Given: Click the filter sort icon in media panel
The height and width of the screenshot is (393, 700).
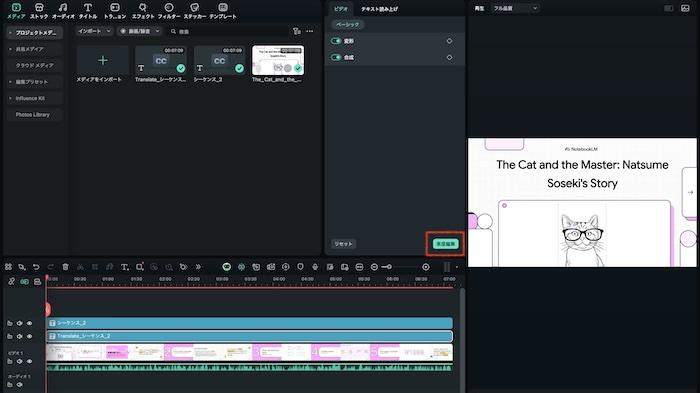Looking at the screenshot, I should pos(296,31).
